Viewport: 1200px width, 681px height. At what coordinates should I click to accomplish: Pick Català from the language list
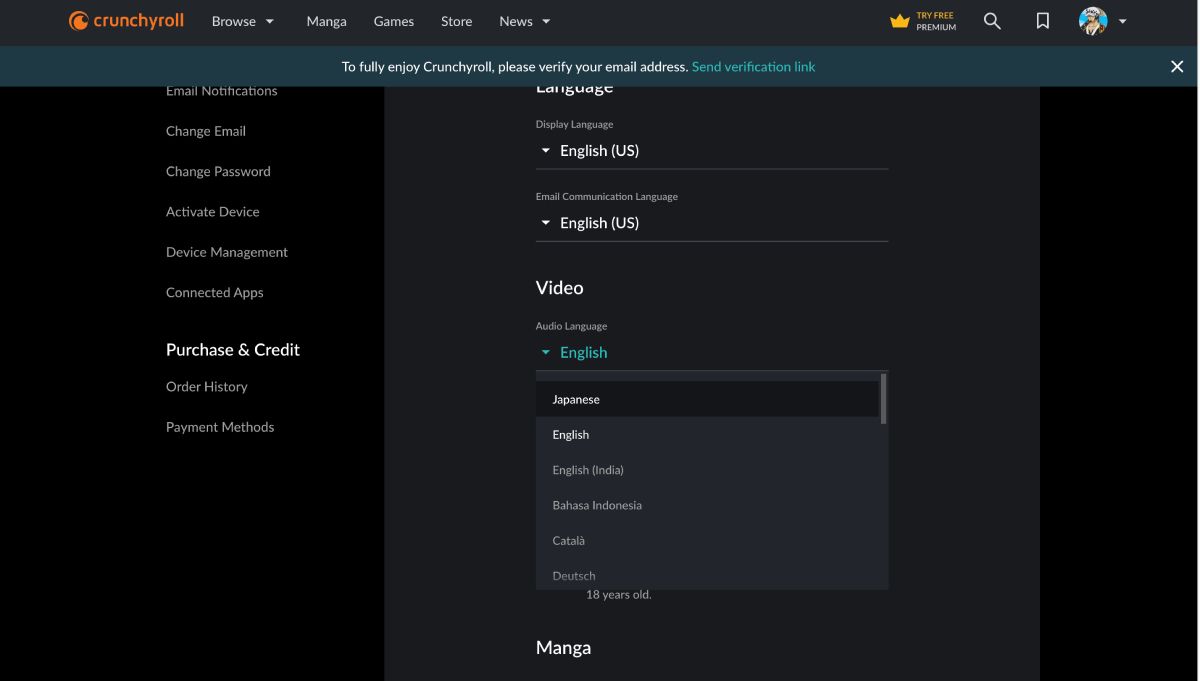click(569, 541)
